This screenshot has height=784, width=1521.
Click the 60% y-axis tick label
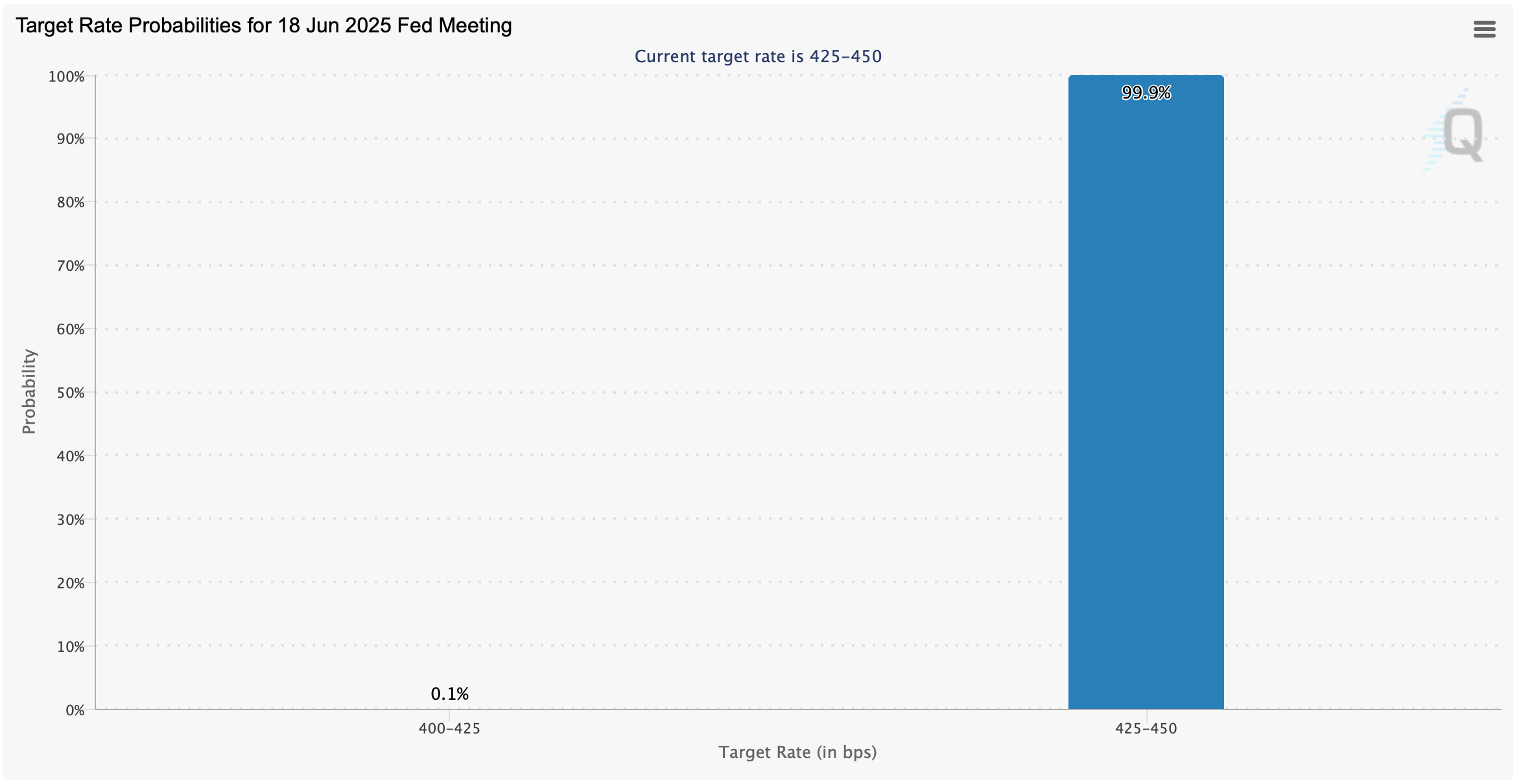tap(71, 329)
